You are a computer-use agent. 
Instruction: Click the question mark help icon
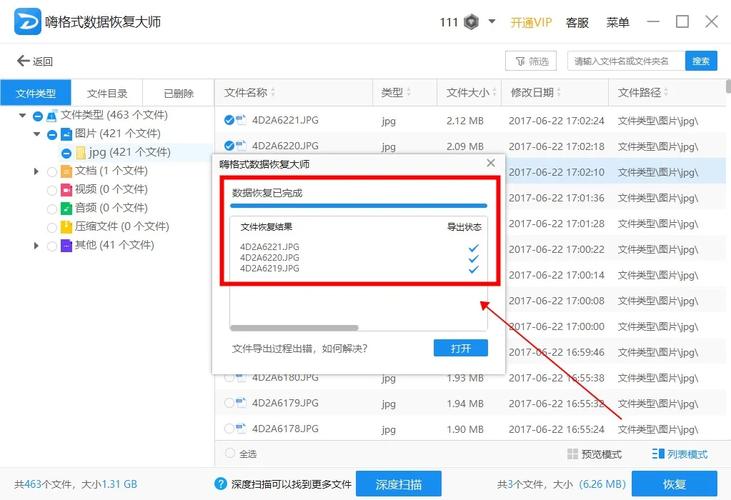[x=221, y=484]
